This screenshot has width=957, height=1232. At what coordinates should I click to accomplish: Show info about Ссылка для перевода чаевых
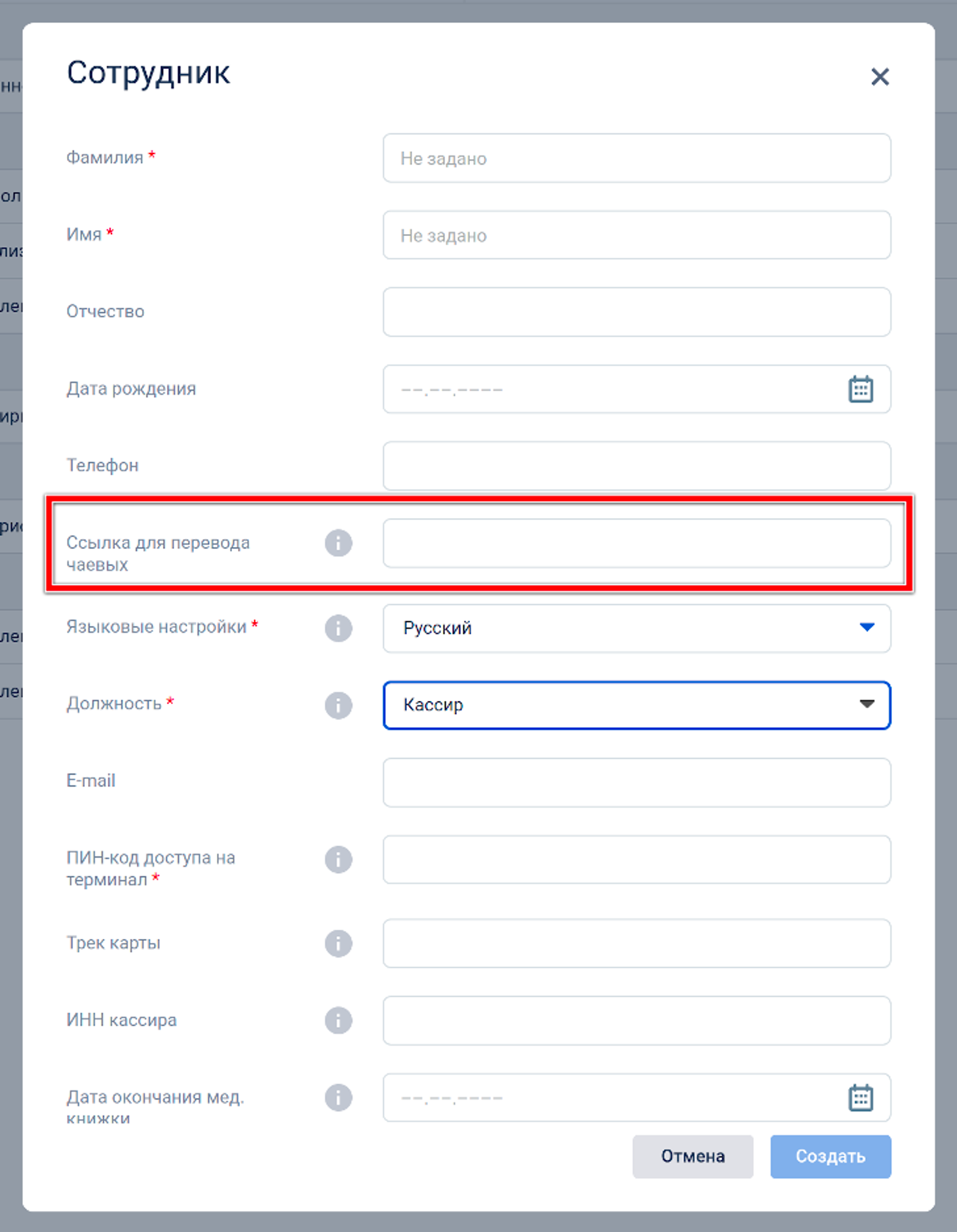(338, 543)
